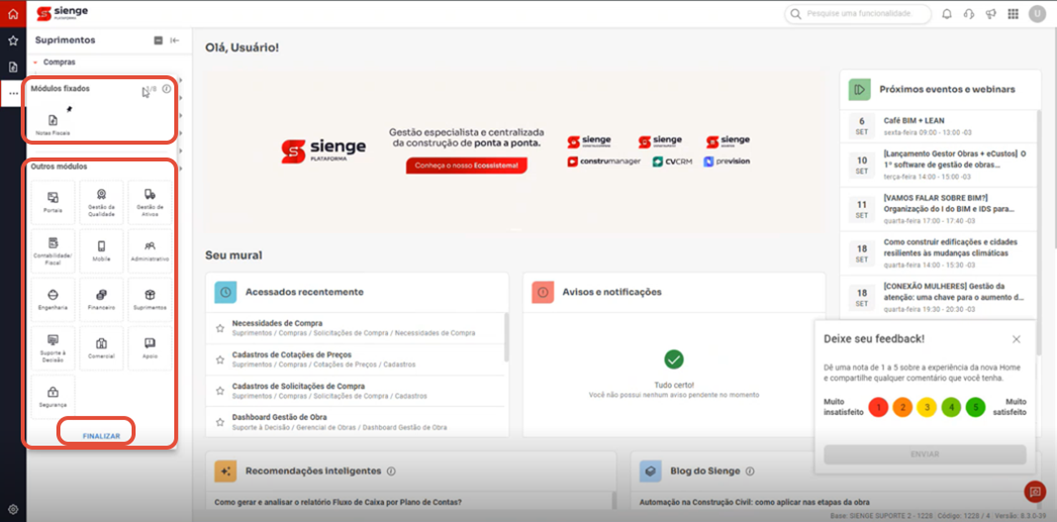Rate experience 2 with orange circle

903,407
